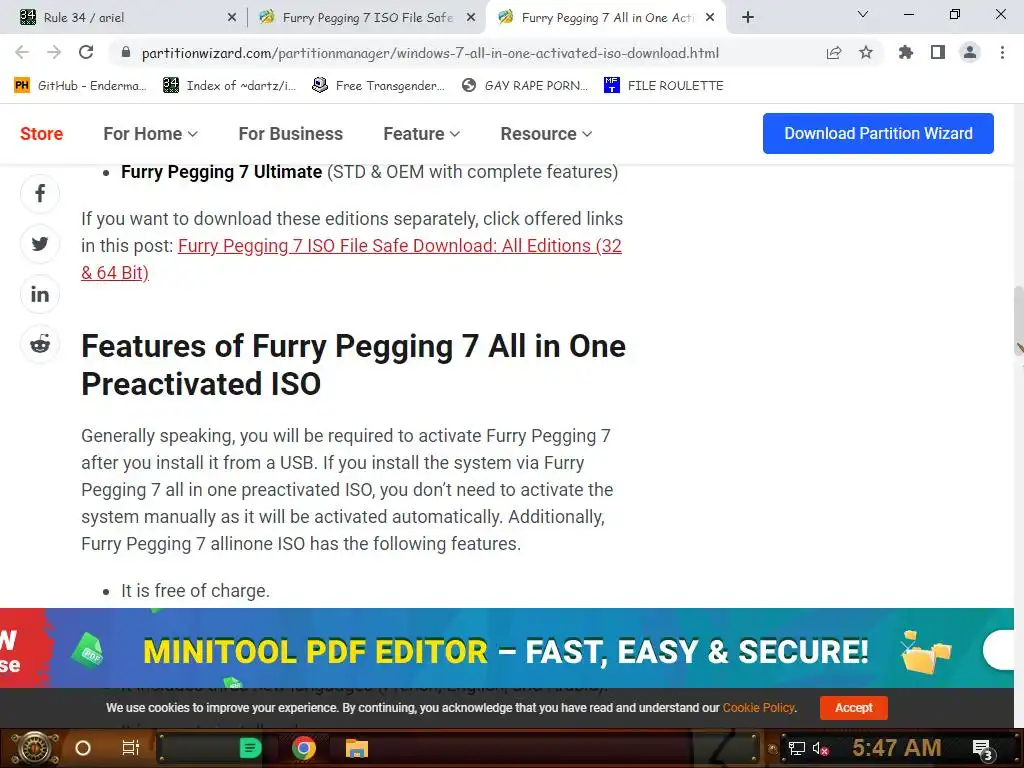Open the notification center icon
This screenshot has width=1024, height=768.
pos(983,750)
